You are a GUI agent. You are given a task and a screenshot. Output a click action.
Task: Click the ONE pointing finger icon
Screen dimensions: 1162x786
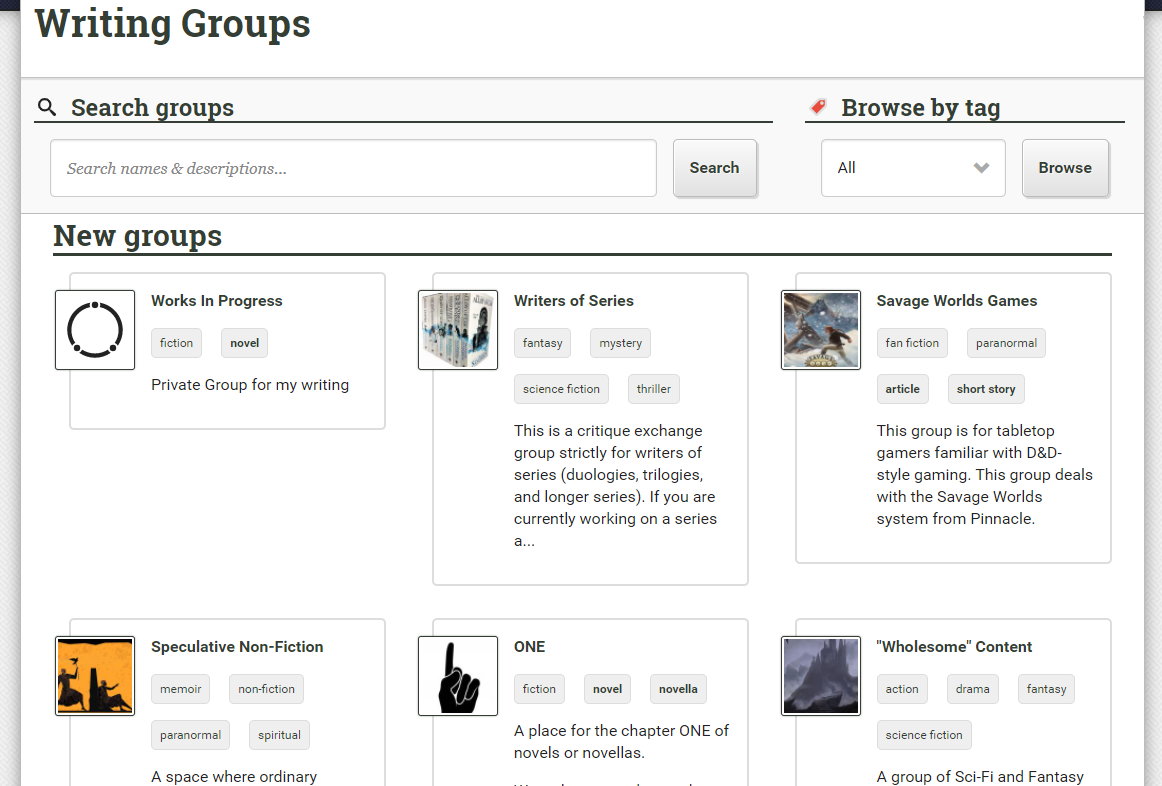[458, 676]
